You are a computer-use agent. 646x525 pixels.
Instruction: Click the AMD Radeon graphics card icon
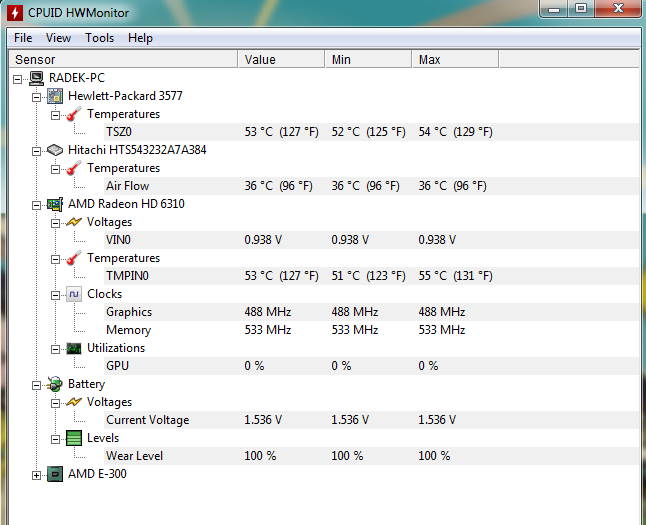[55, 204]
